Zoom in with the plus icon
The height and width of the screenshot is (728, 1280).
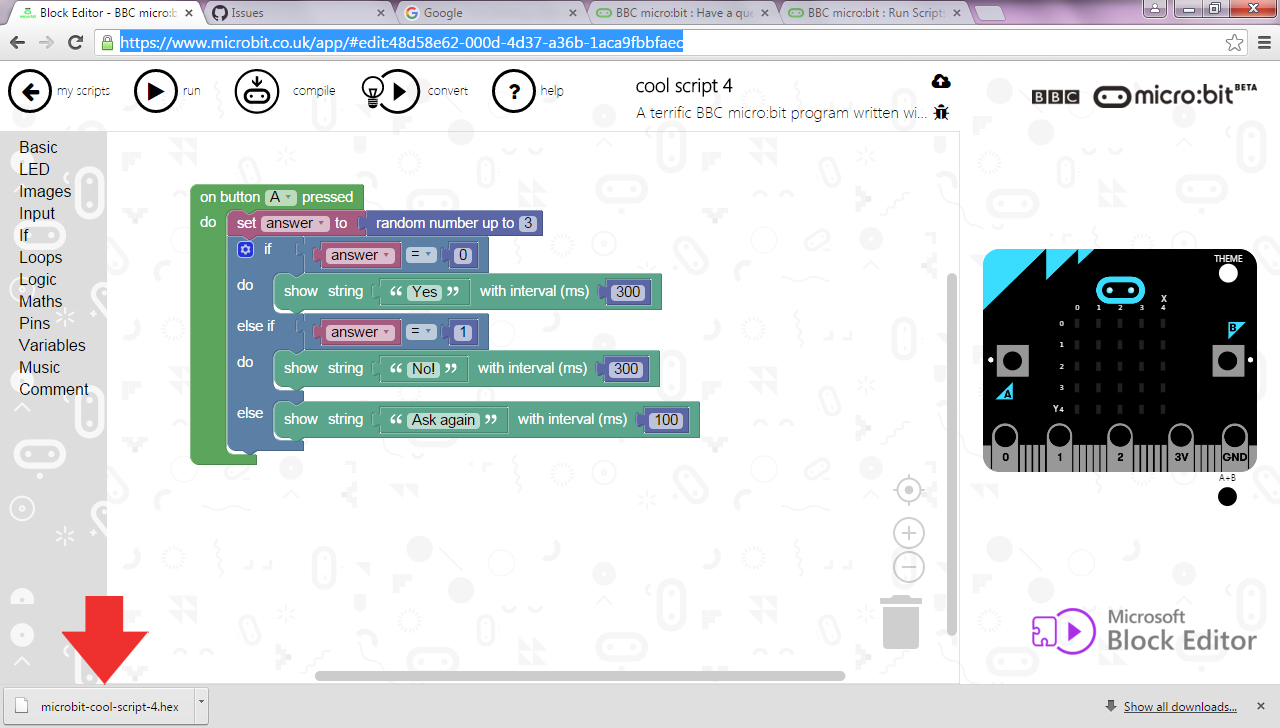pos(908,532)
